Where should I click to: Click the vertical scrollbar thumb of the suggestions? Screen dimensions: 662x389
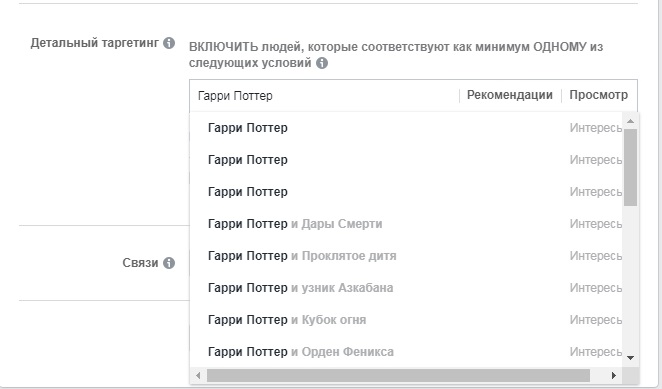(x=631, y=168)
